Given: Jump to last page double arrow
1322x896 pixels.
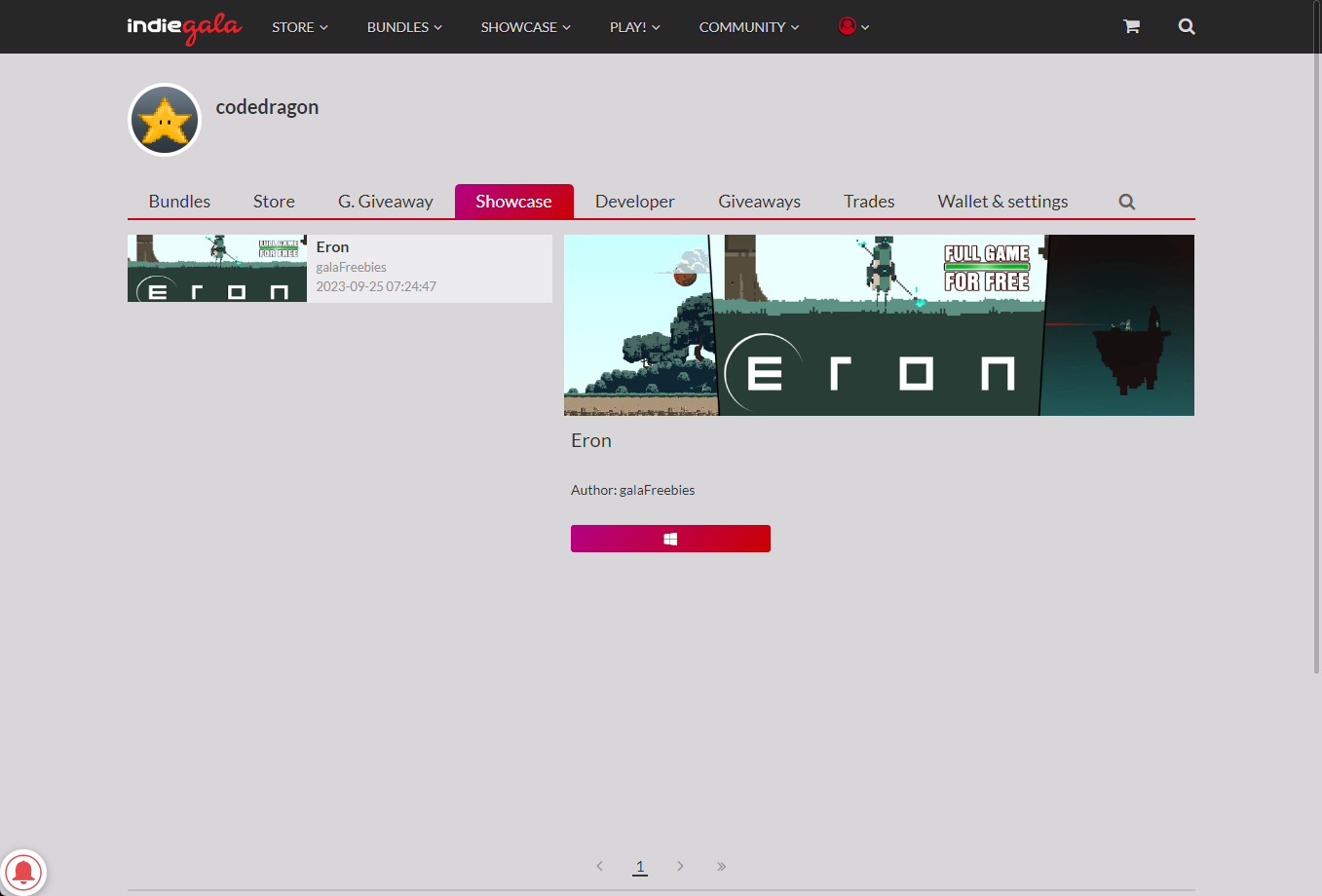Looking at the screenshot, I should 721,866.
